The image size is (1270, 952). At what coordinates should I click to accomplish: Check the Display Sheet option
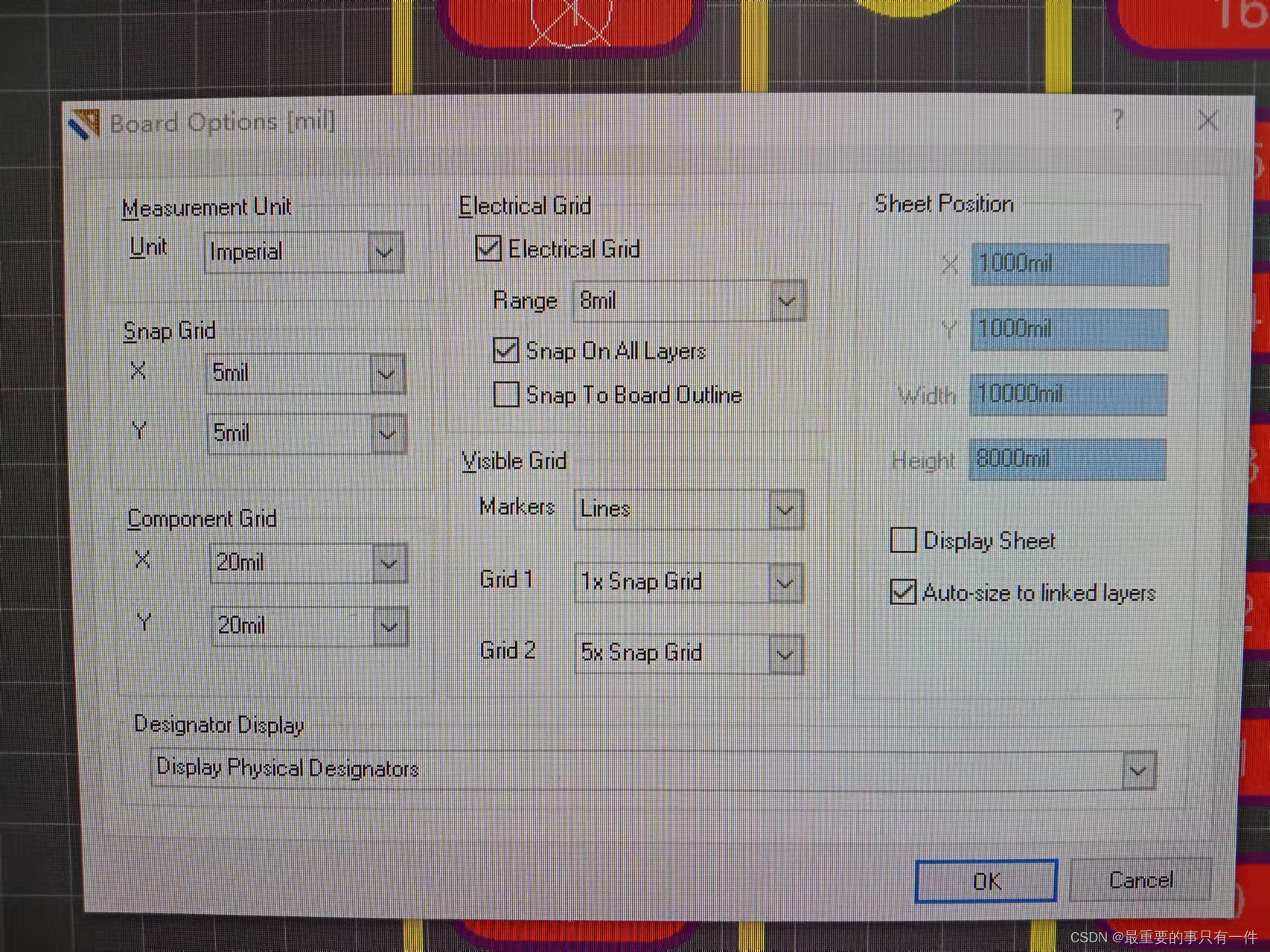(x=902, y=540)
